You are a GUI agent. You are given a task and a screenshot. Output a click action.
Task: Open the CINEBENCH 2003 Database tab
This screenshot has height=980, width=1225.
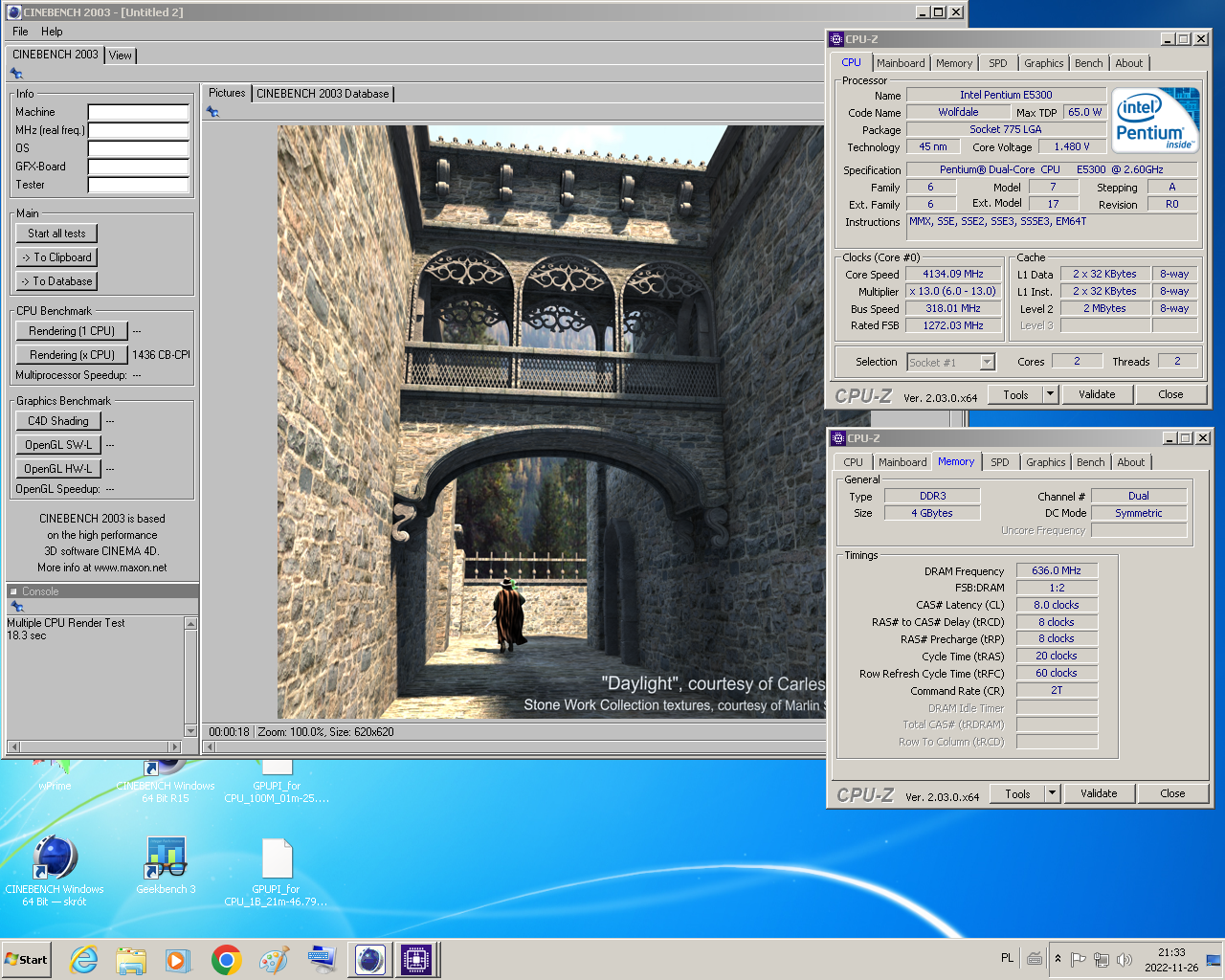(323, 94)
